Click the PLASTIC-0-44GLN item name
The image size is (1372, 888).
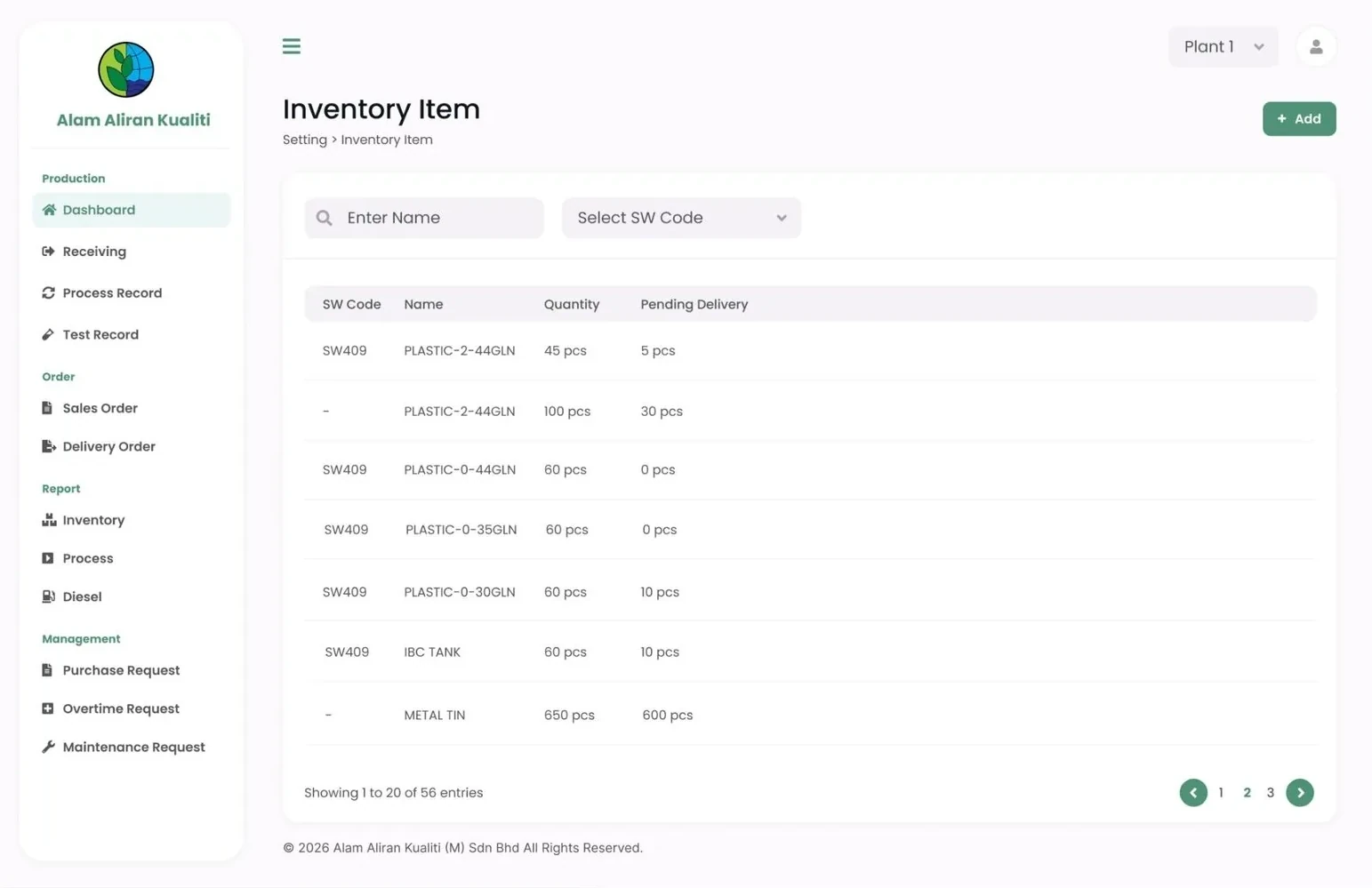460,469
